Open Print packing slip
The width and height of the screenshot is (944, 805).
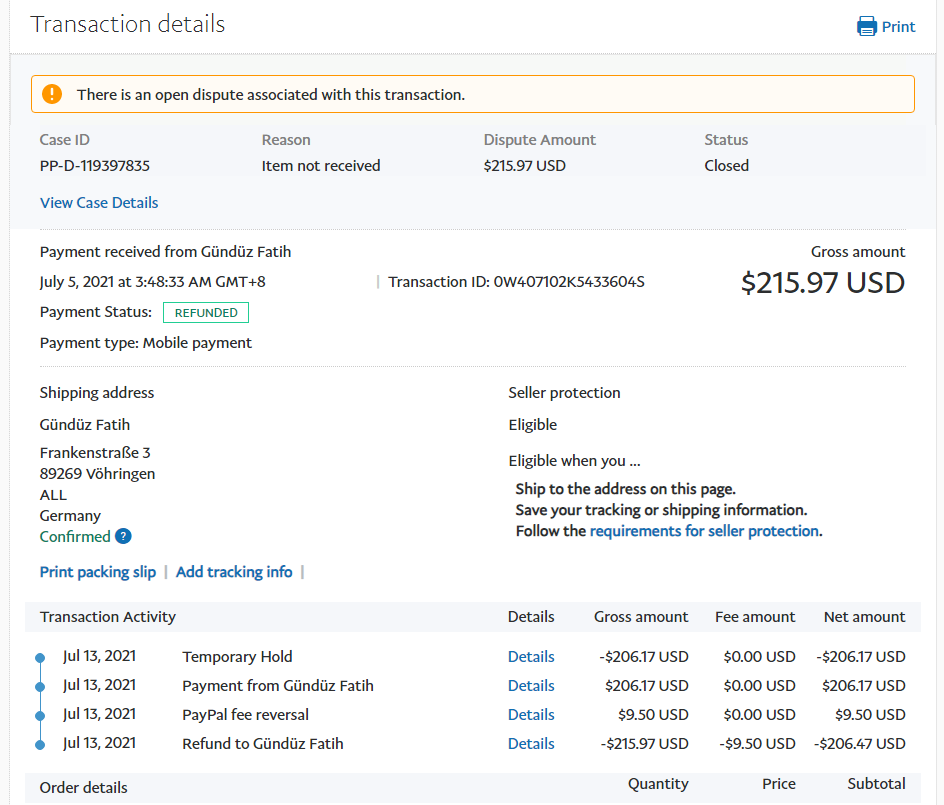click(x=98, y=572)
